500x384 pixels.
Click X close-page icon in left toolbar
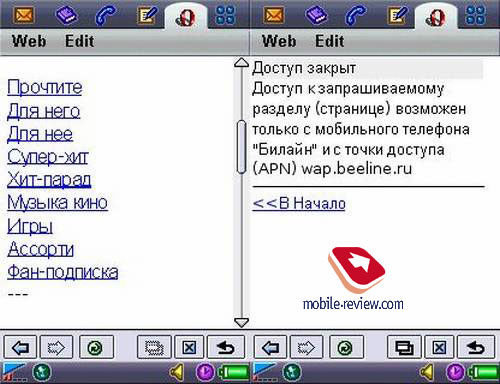tap(189, 347)
